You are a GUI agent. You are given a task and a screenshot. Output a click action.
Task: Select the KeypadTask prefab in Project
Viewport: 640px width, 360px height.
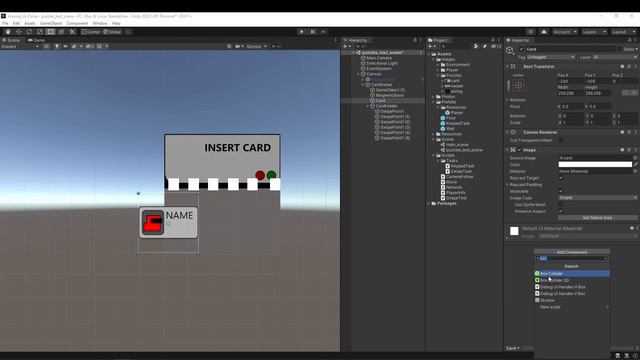pos(458,123)
